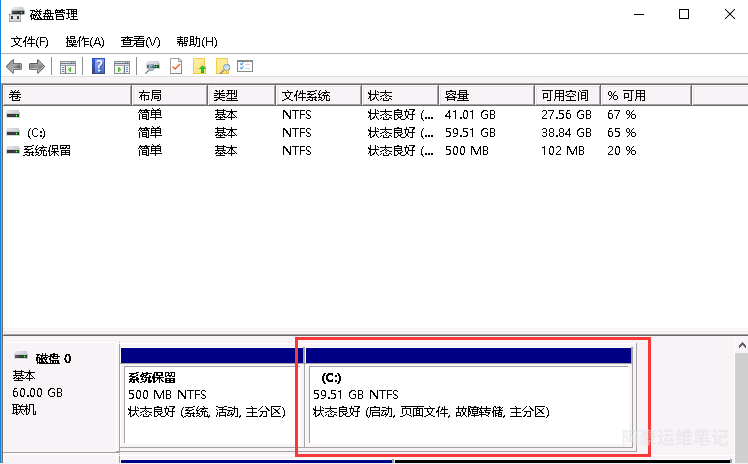The image size is (748, 464).
Task: Click the magnifier search toolbar icon
Action: tap(222, 67)
